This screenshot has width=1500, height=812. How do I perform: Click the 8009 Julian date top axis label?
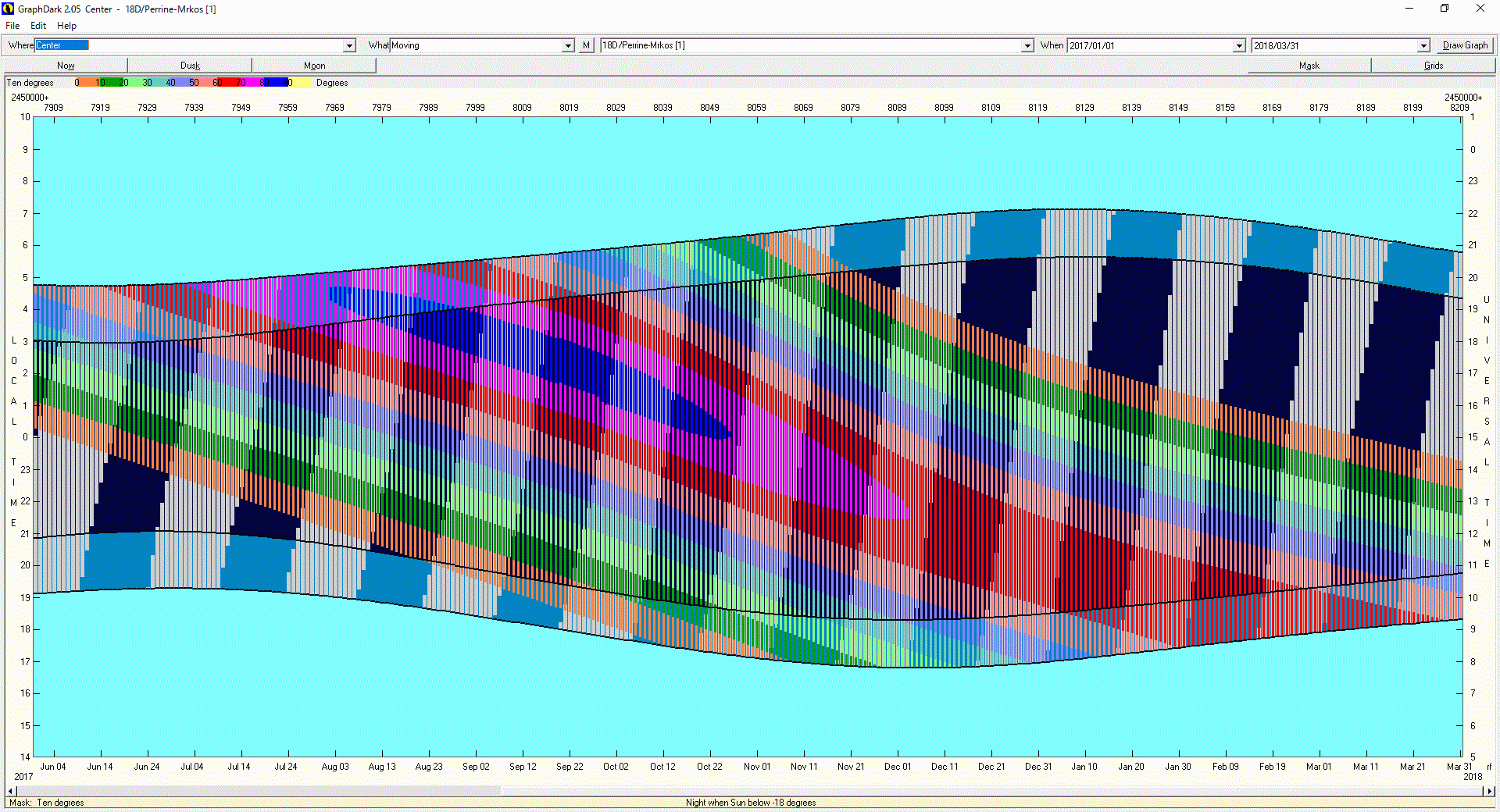(x=522, y=108)
